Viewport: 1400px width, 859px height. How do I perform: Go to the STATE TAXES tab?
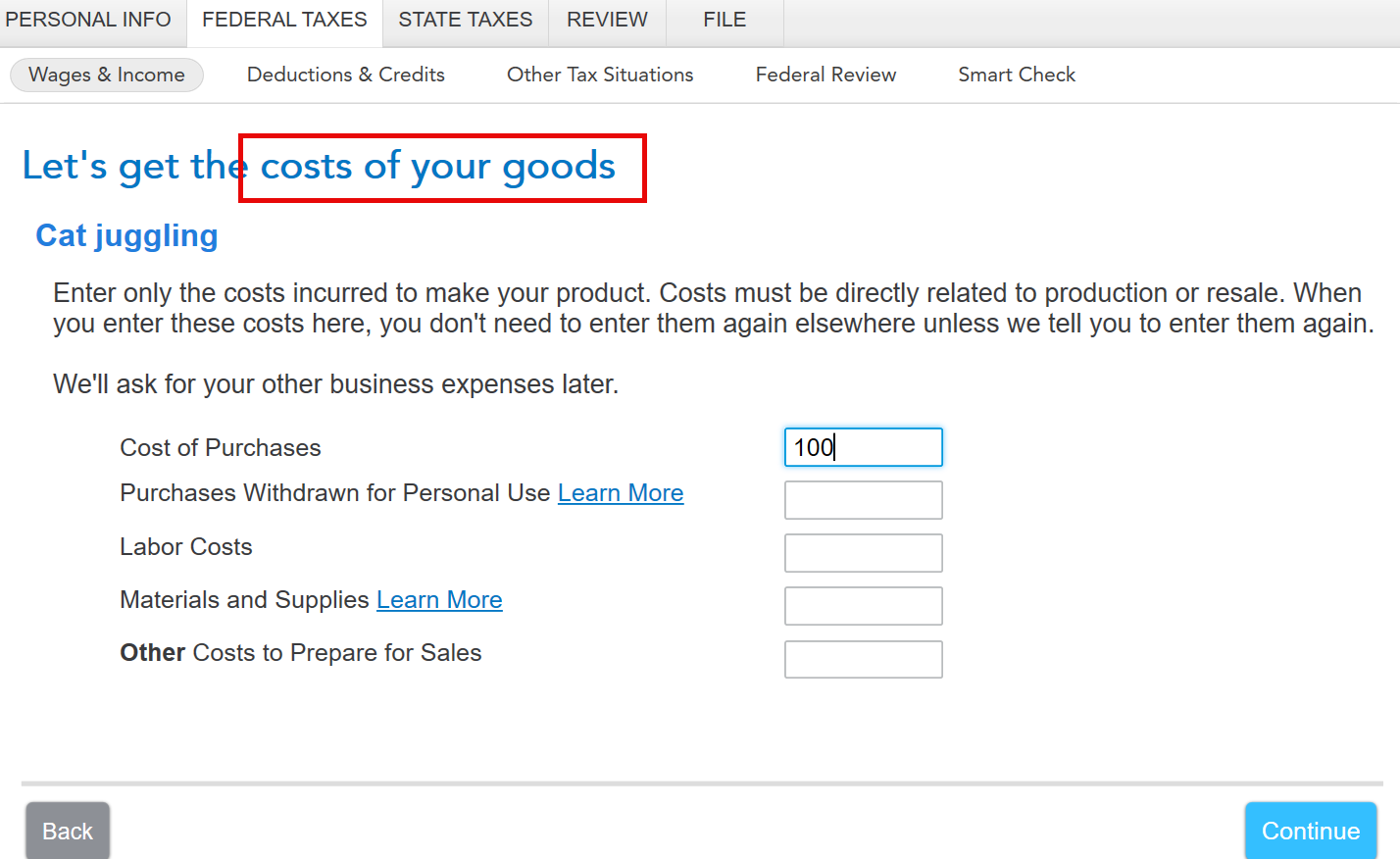[x=465, y=20]
